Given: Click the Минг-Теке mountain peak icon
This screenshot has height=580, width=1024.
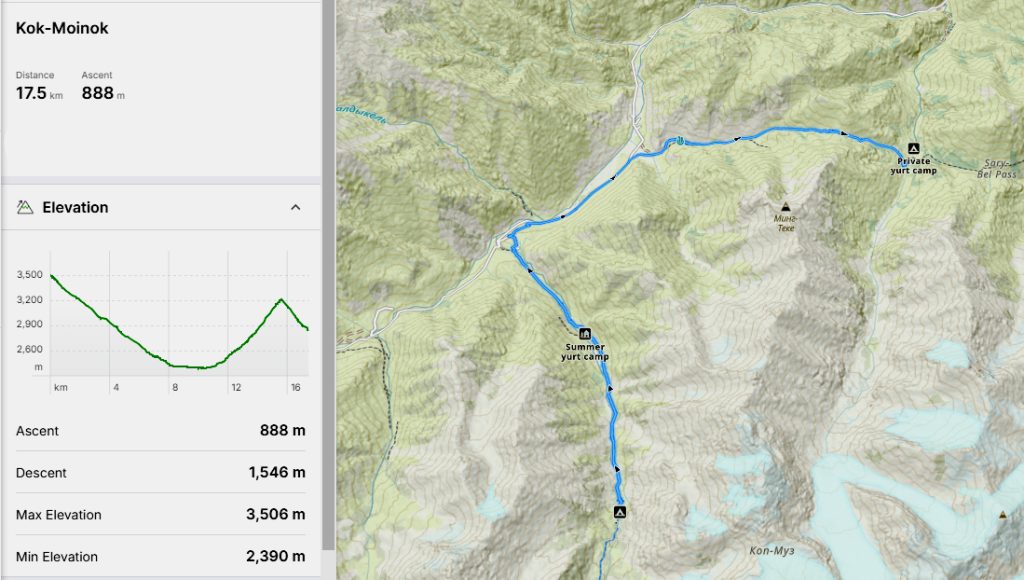Looking at the screenshot, I should (x=783, y=200).
